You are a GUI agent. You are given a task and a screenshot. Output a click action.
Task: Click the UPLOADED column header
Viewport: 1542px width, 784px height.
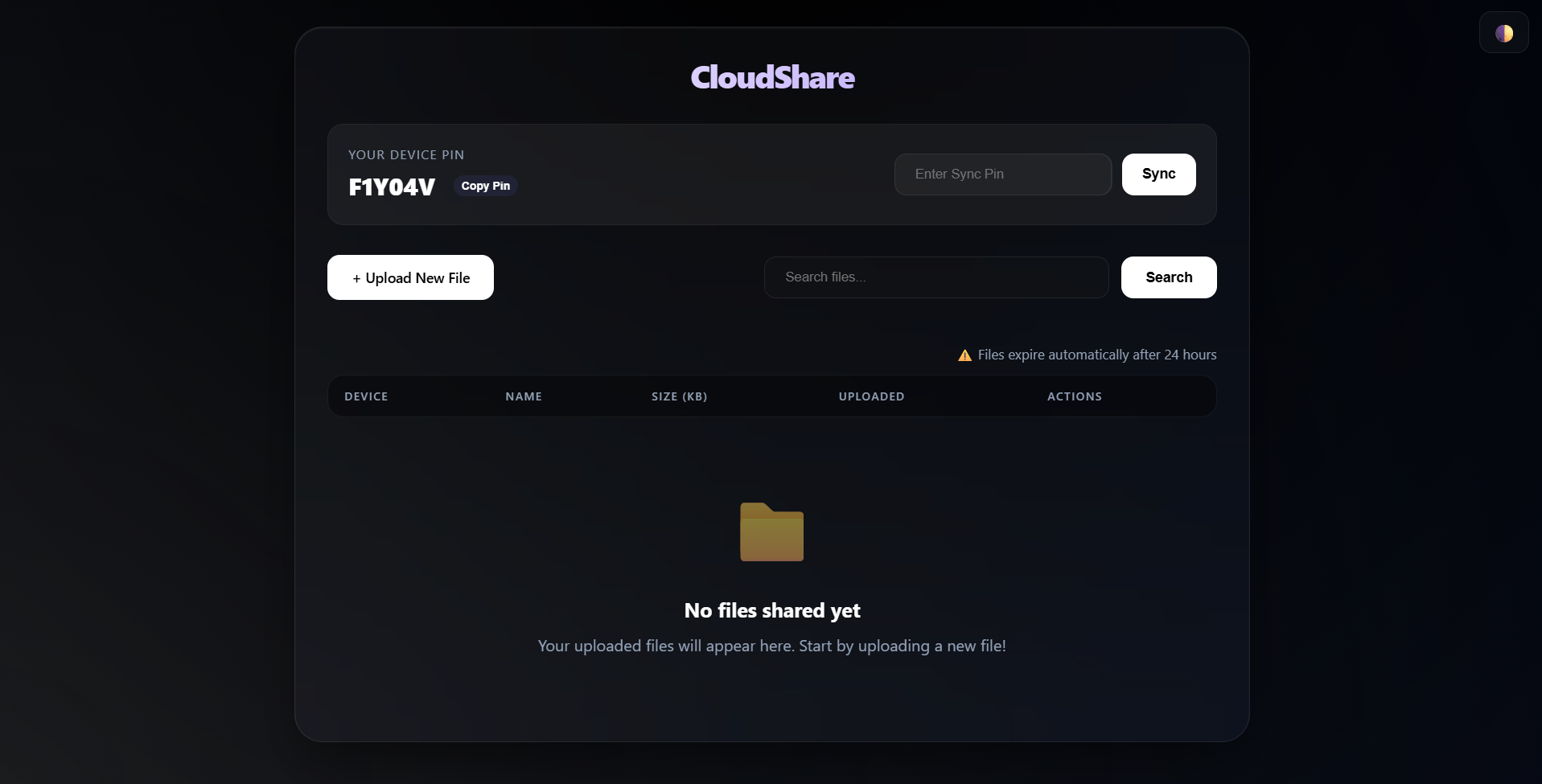point(871,396)
